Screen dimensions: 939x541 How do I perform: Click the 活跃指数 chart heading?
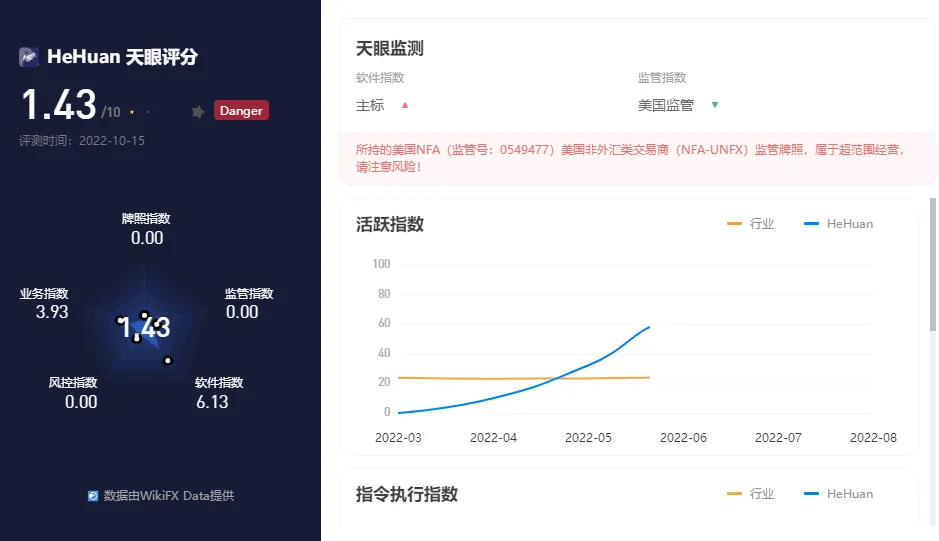click(390, 224)
